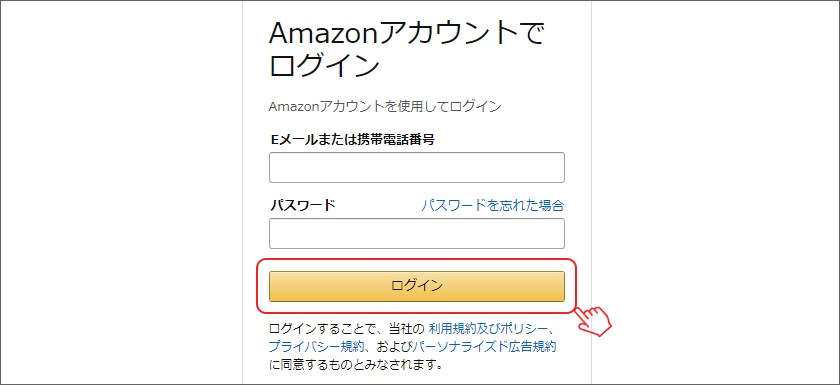Click the ログインすることで、当社の agreement text

coord(347,328)
